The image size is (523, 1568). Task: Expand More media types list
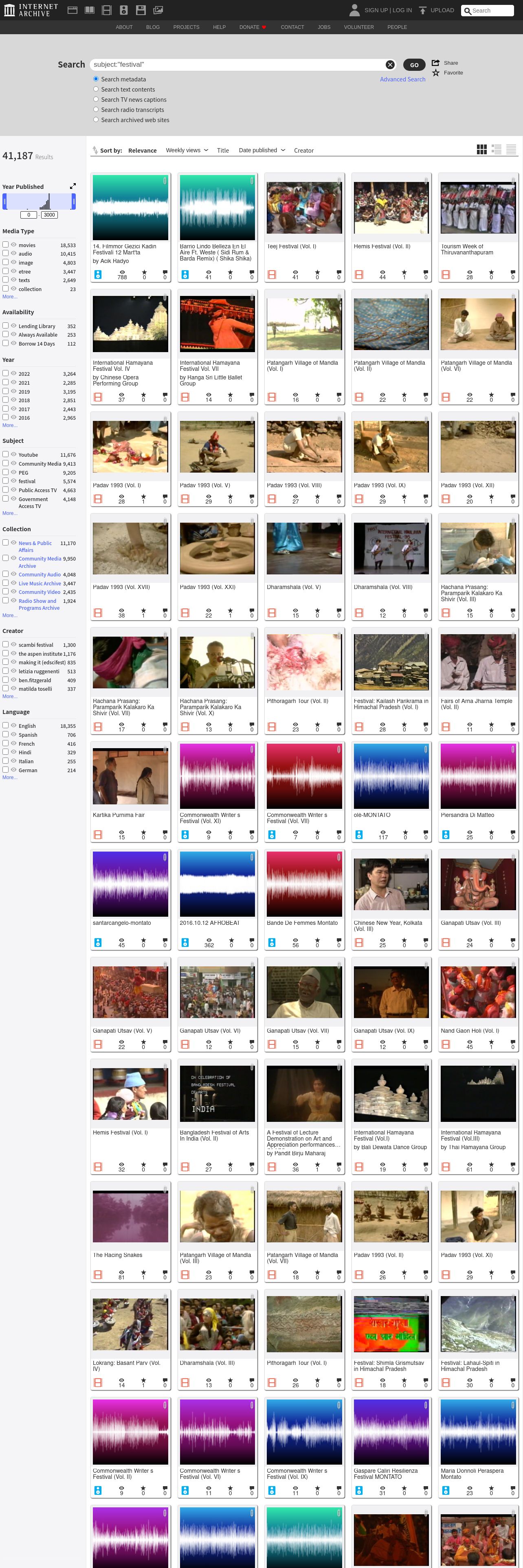pyautogui.click(x=10, y=296)
